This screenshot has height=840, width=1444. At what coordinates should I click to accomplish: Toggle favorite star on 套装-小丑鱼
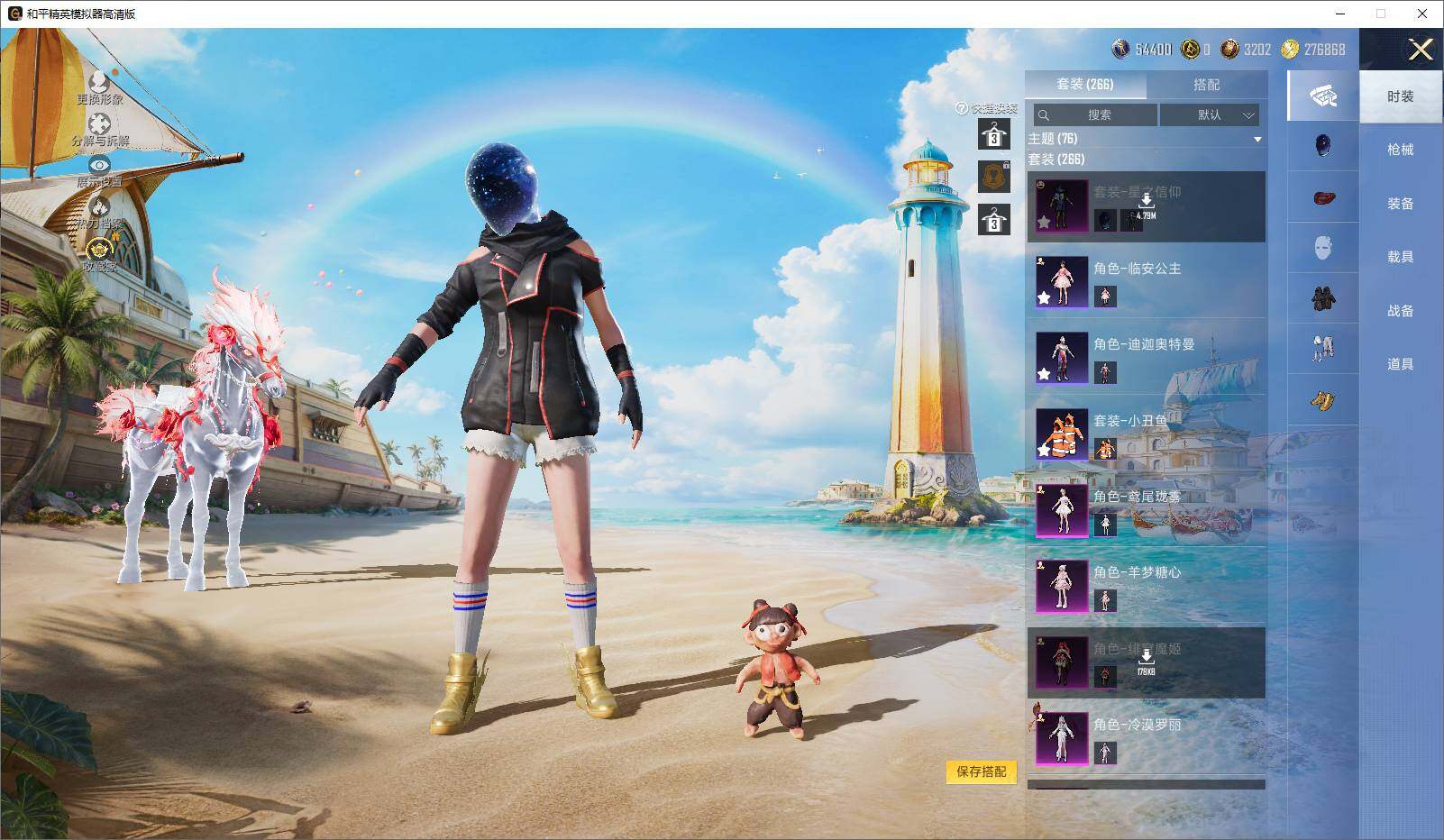tap(1044, 450)
